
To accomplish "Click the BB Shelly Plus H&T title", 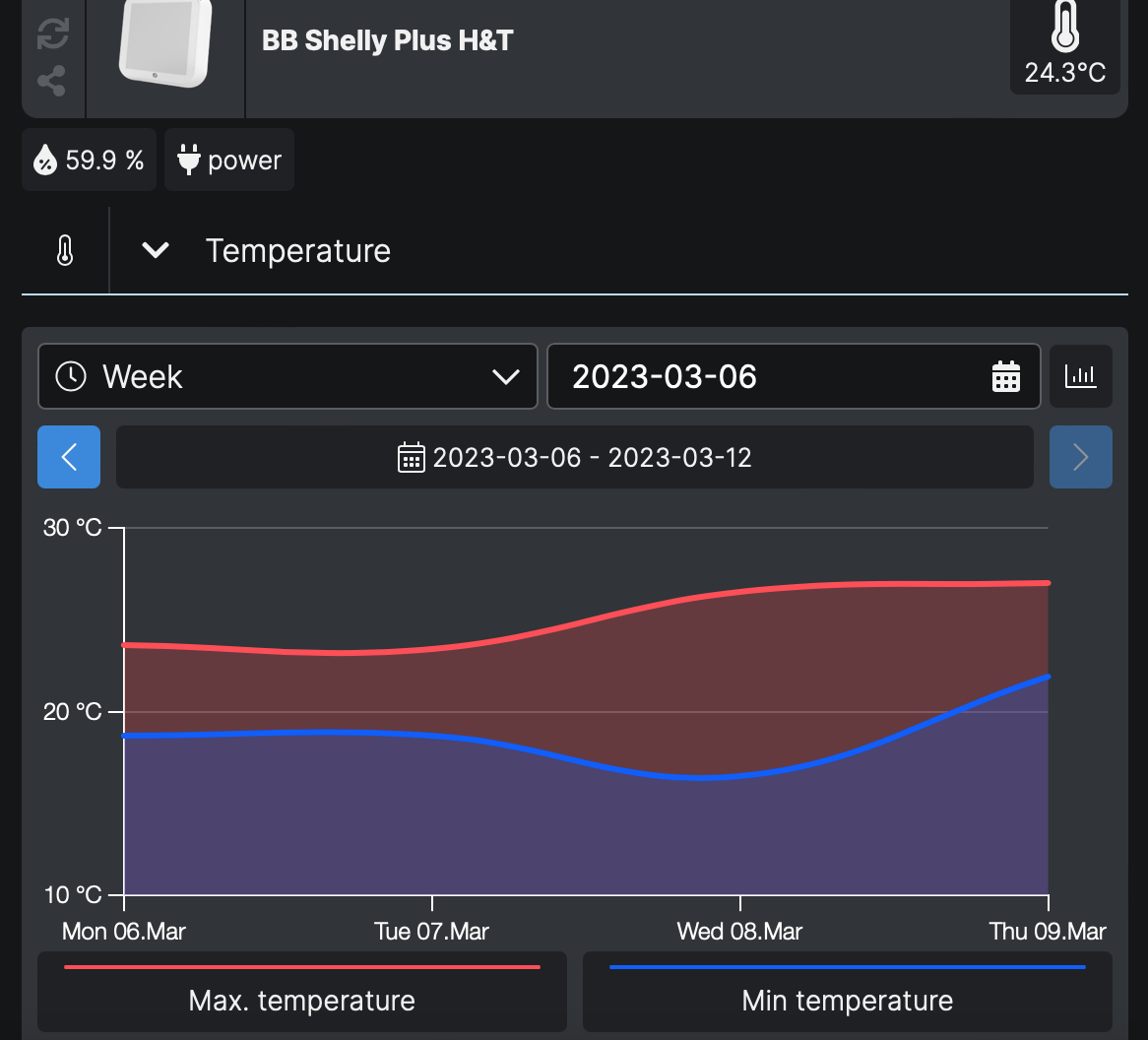I will [x=388, y=41].
